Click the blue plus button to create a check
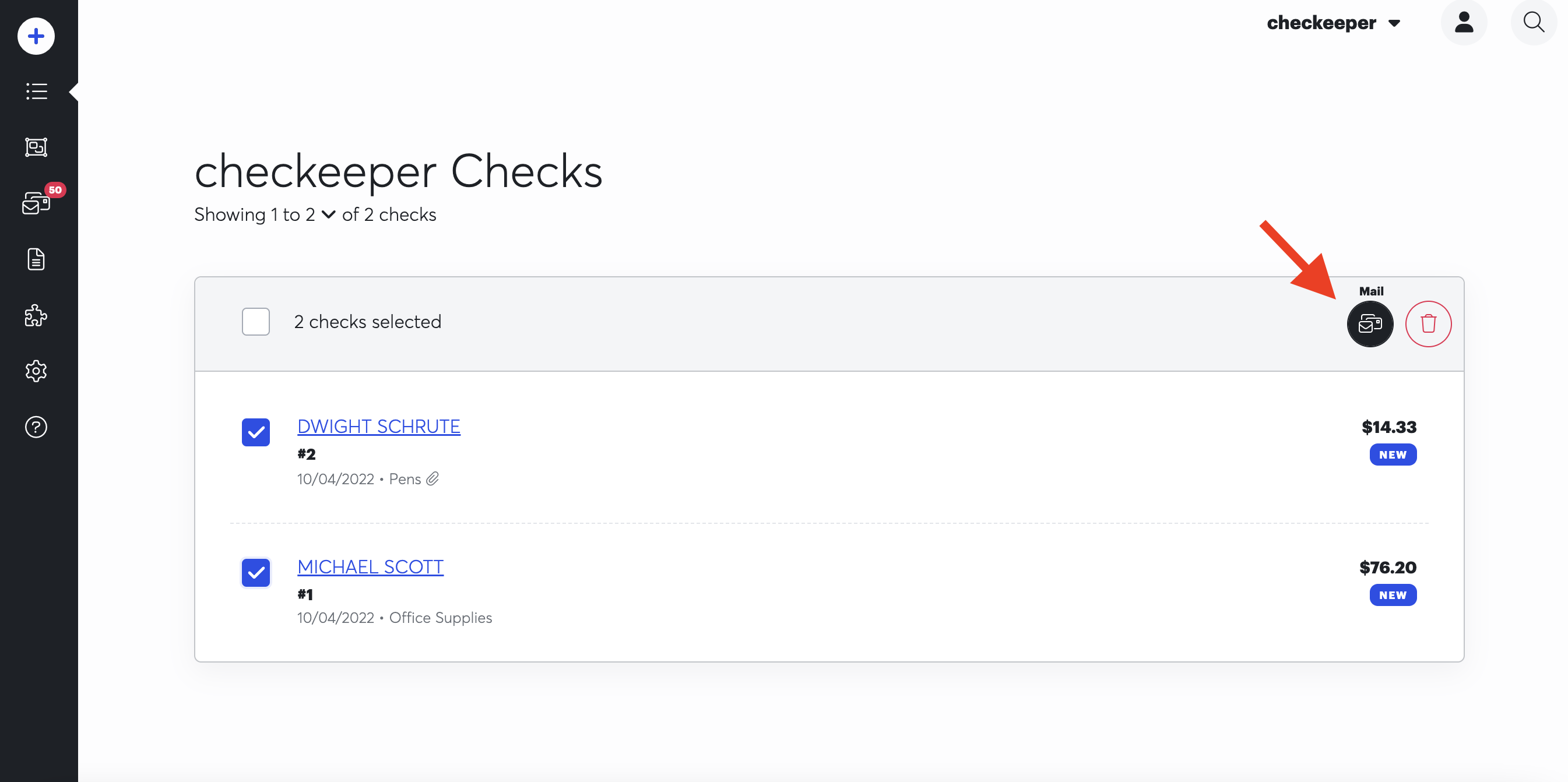The width and height of the screenshot is (1568, 782). point(36,36)
